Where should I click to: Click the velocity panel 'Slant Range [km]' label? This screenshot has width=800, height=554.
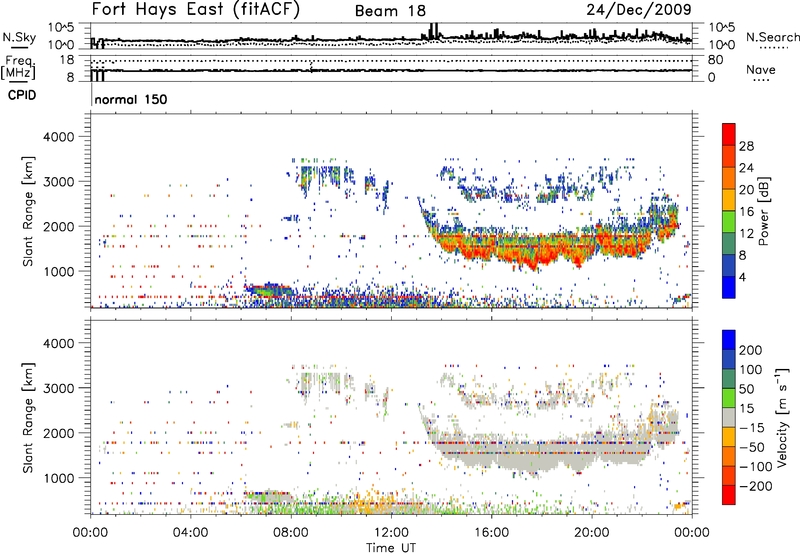28,418
